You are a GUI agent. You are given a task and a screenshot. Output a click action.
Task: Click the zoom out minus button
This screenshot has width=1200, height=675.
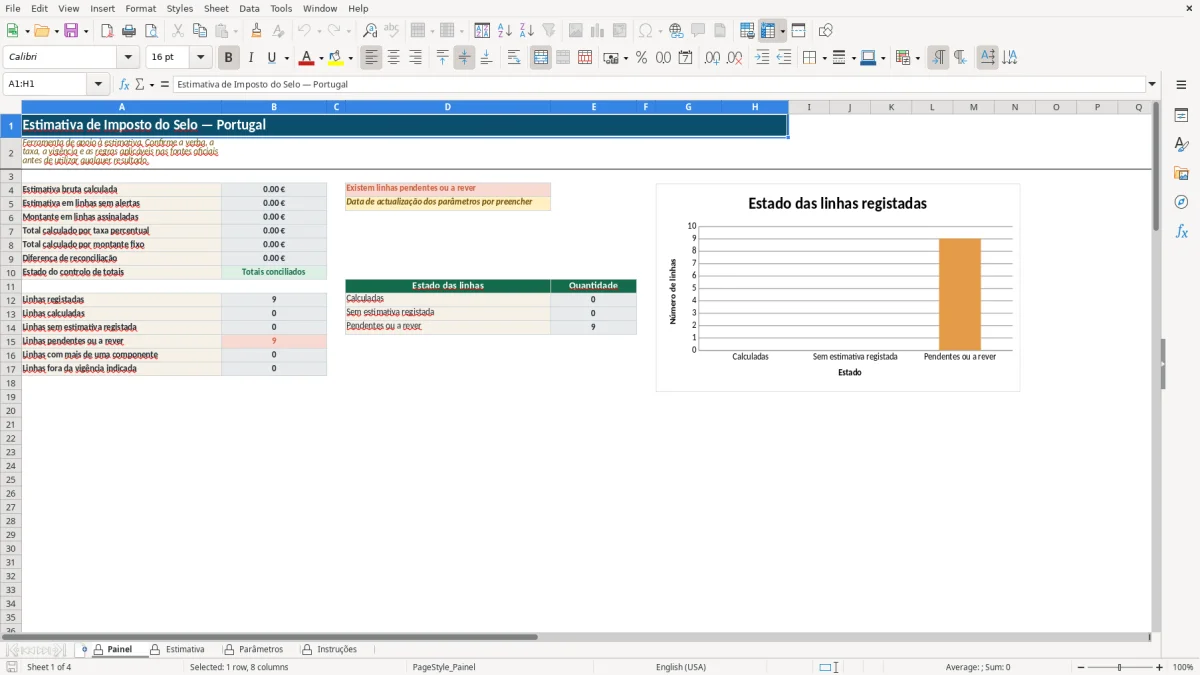(x=1081, y=667)
